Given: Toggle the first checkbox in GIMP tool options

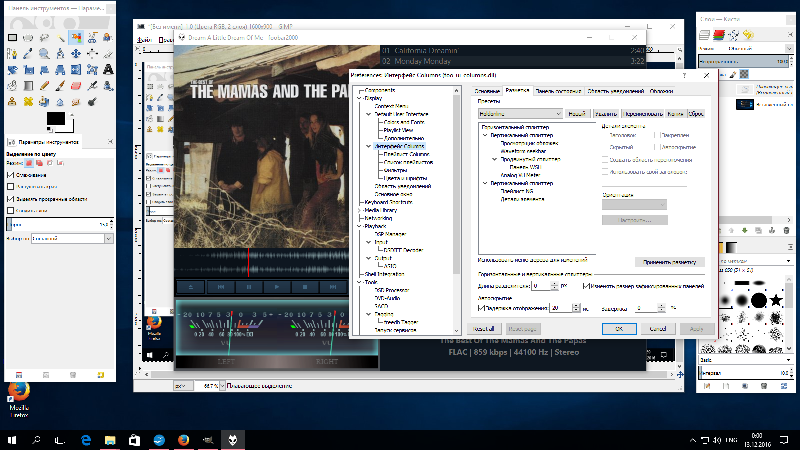Looking at the screenshot, I should 10,173.
